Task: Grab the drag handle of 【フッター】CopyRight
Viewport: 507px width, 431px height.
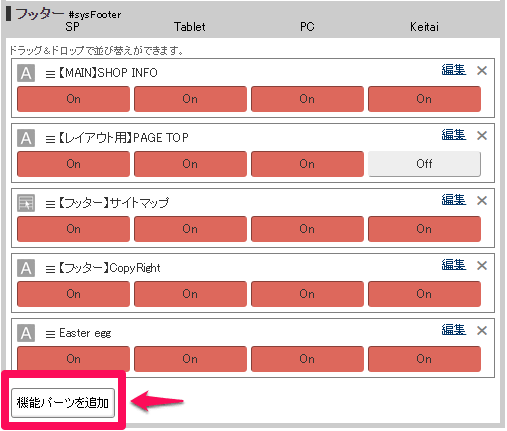Action: 50,269
